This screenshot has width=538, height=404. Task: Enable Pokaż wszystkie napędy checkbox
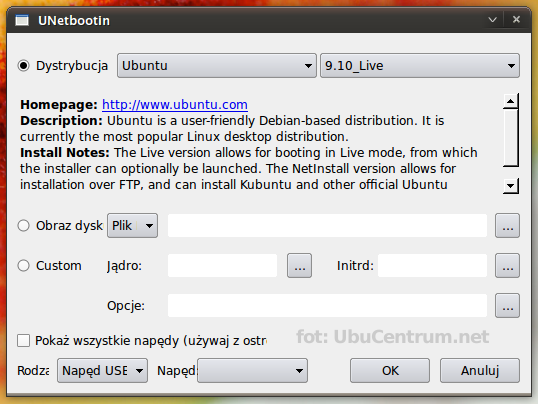(23, 340)
